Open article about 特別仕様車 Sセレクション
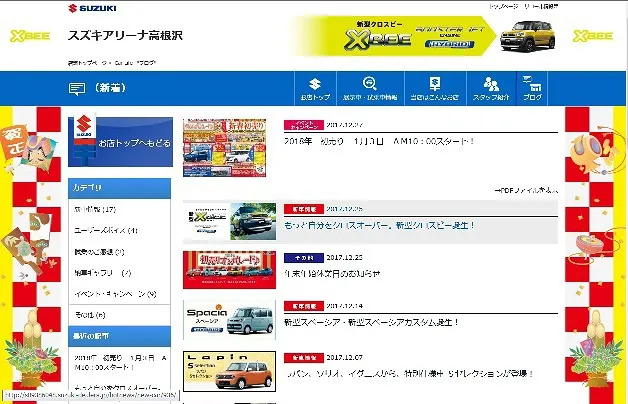 410,374
